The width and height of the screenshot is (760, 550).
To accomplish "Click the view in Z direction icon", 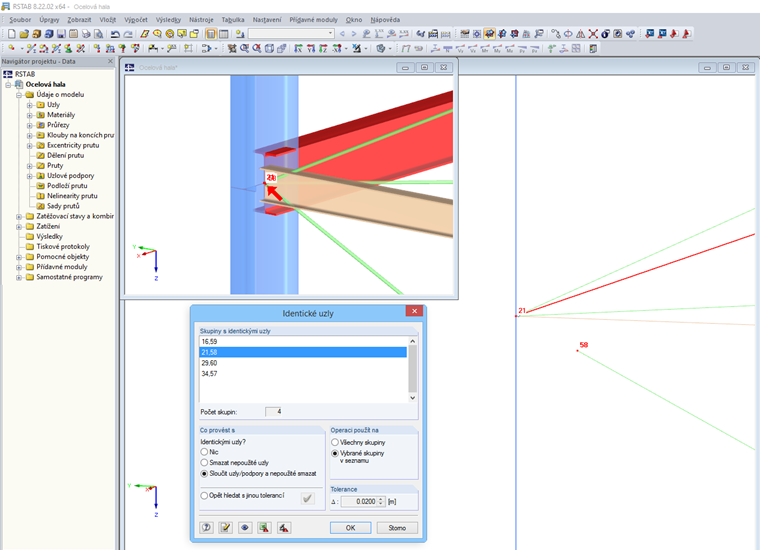I will click(323, 48).
